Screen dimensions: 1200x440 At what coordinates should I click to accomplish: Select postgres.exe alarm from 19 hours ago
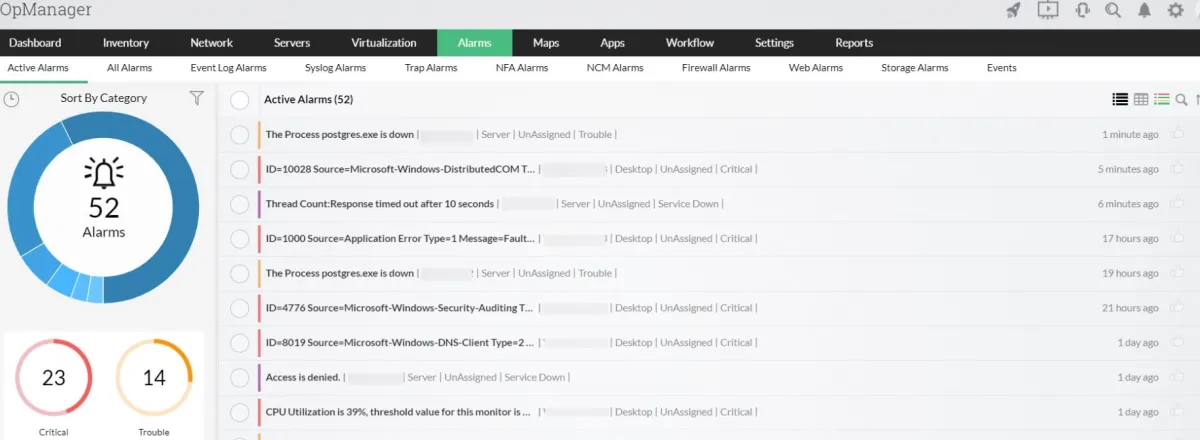[239, 273]
